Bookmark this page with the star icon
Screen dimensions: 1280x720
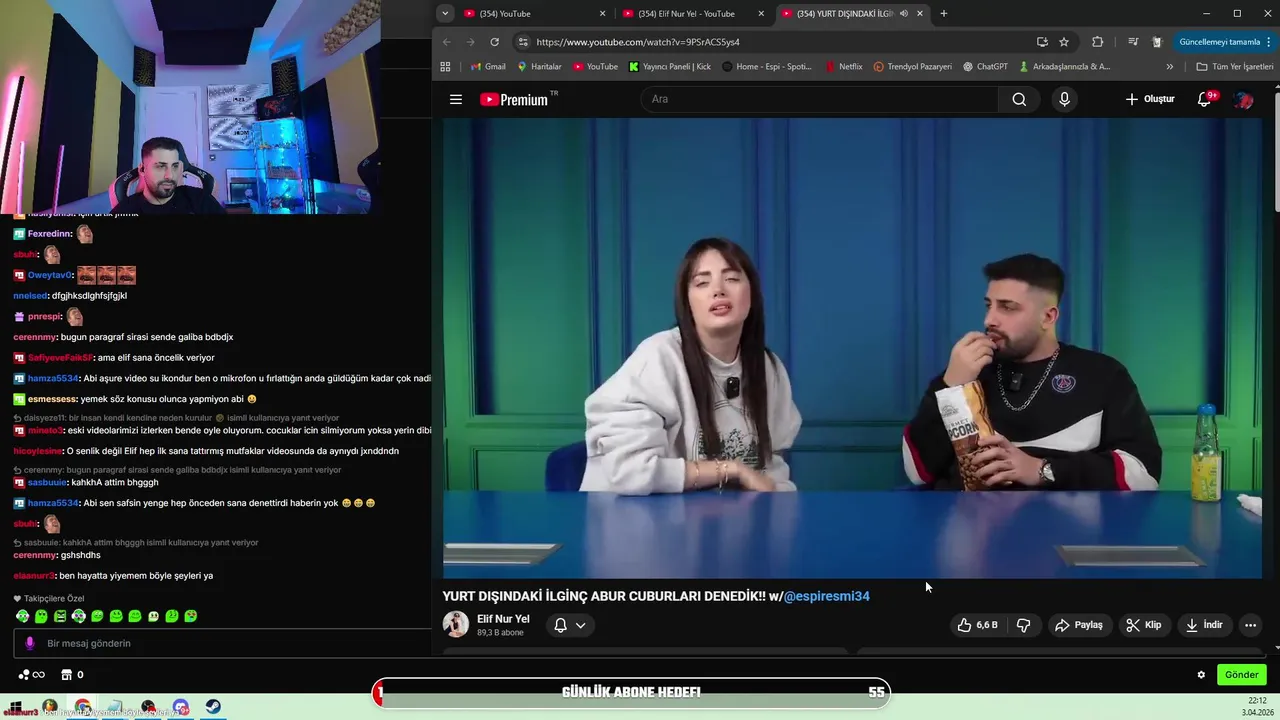pos(1064,42)
